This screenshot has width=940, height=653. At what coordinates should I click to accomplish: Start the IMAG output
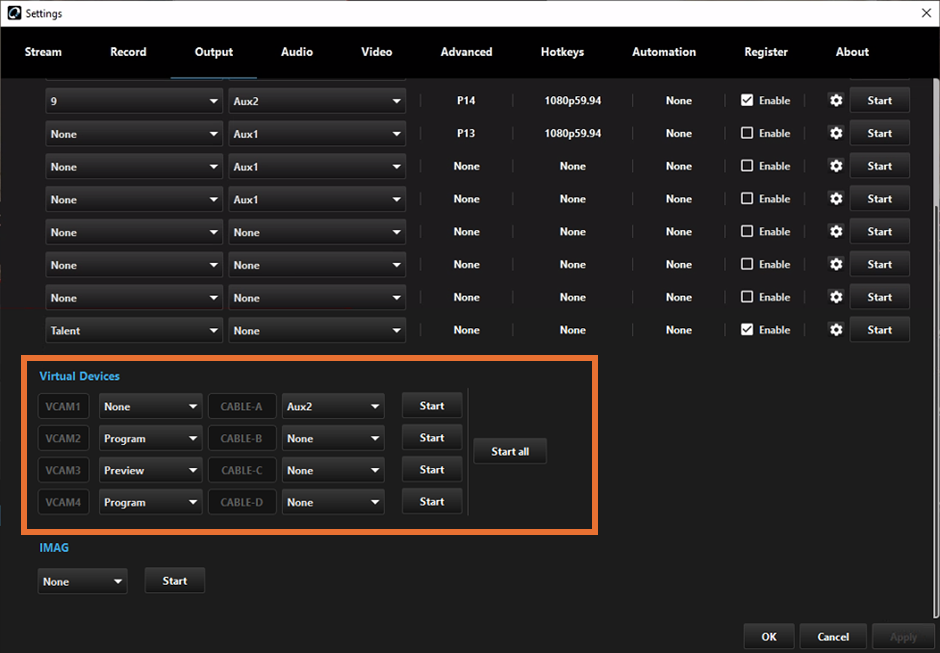[175, 581]
